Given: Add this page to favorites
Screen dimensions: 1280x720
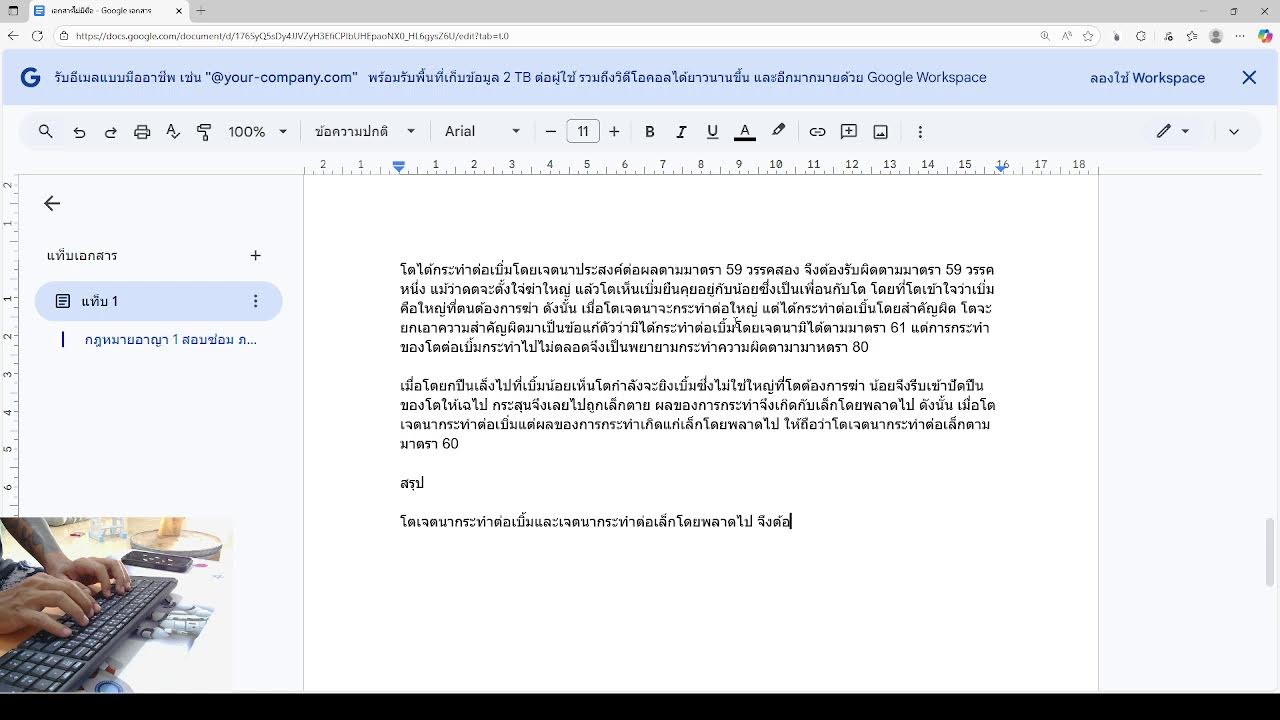Looking at the screenshot, I should point(1088,35).
